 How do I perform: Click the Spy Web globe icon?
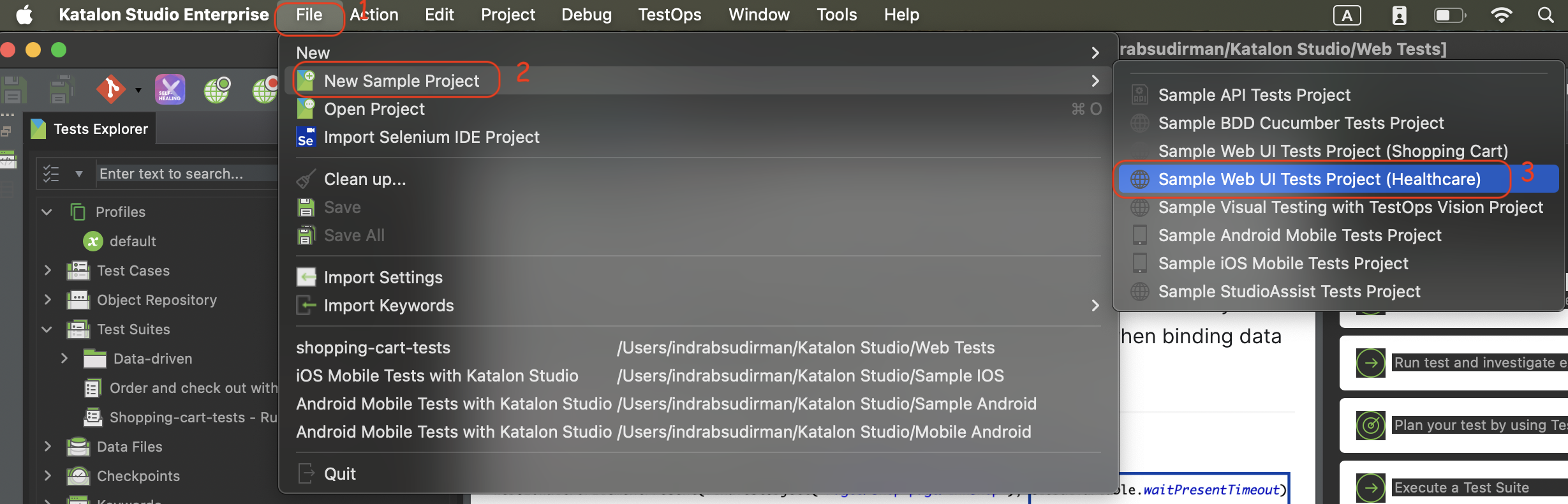217,89
